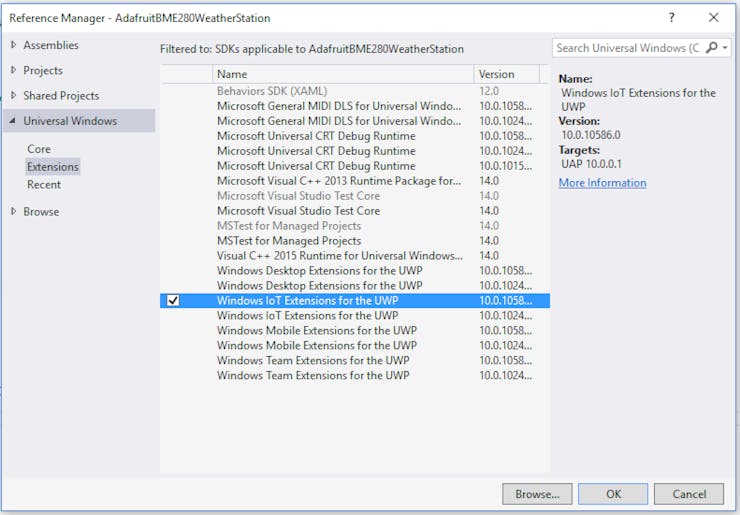Open the search options dropdown arrow
The image size is (740, 515).
point(725,48)
